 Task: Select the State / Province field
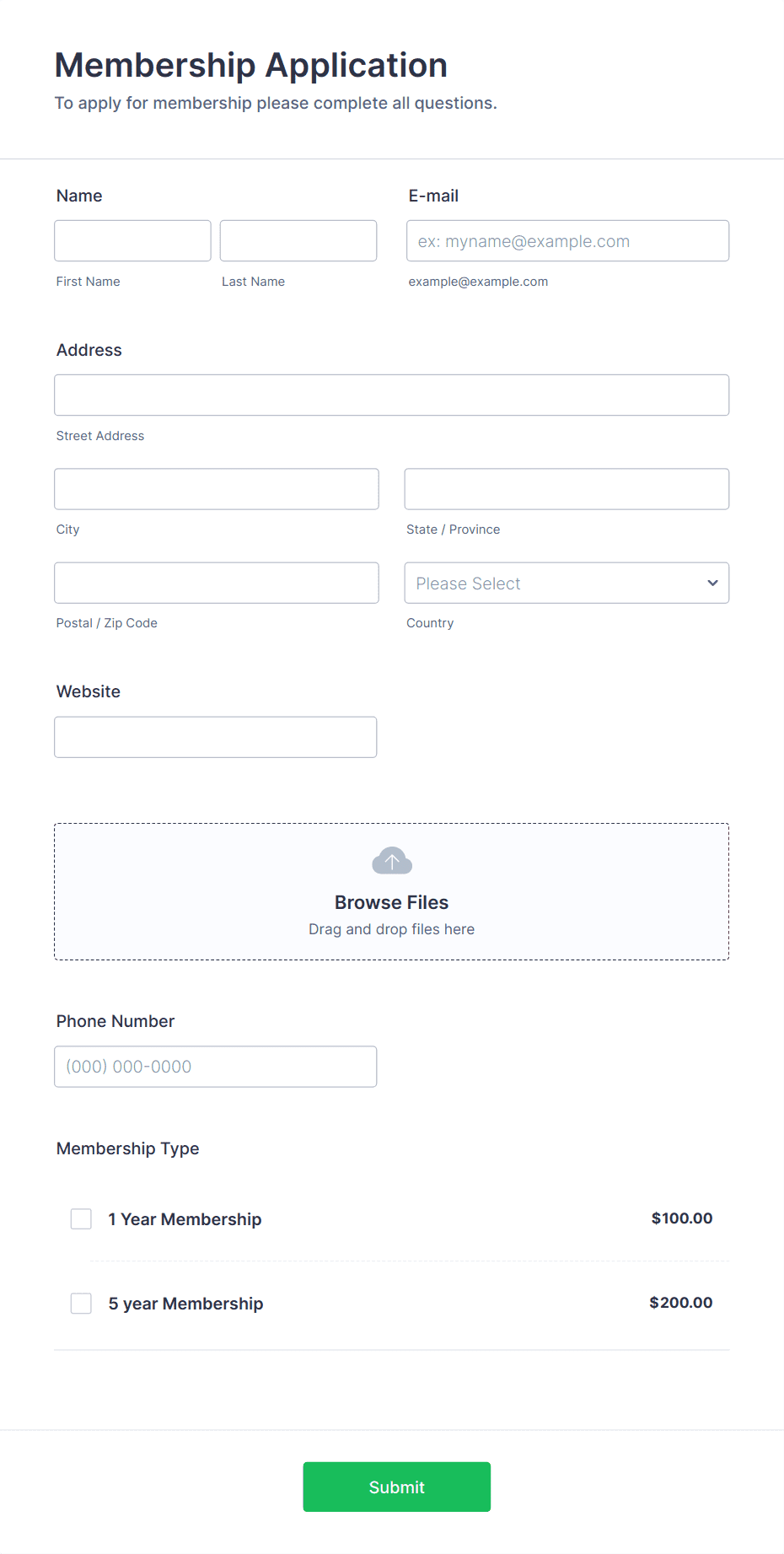coord(567,489)
